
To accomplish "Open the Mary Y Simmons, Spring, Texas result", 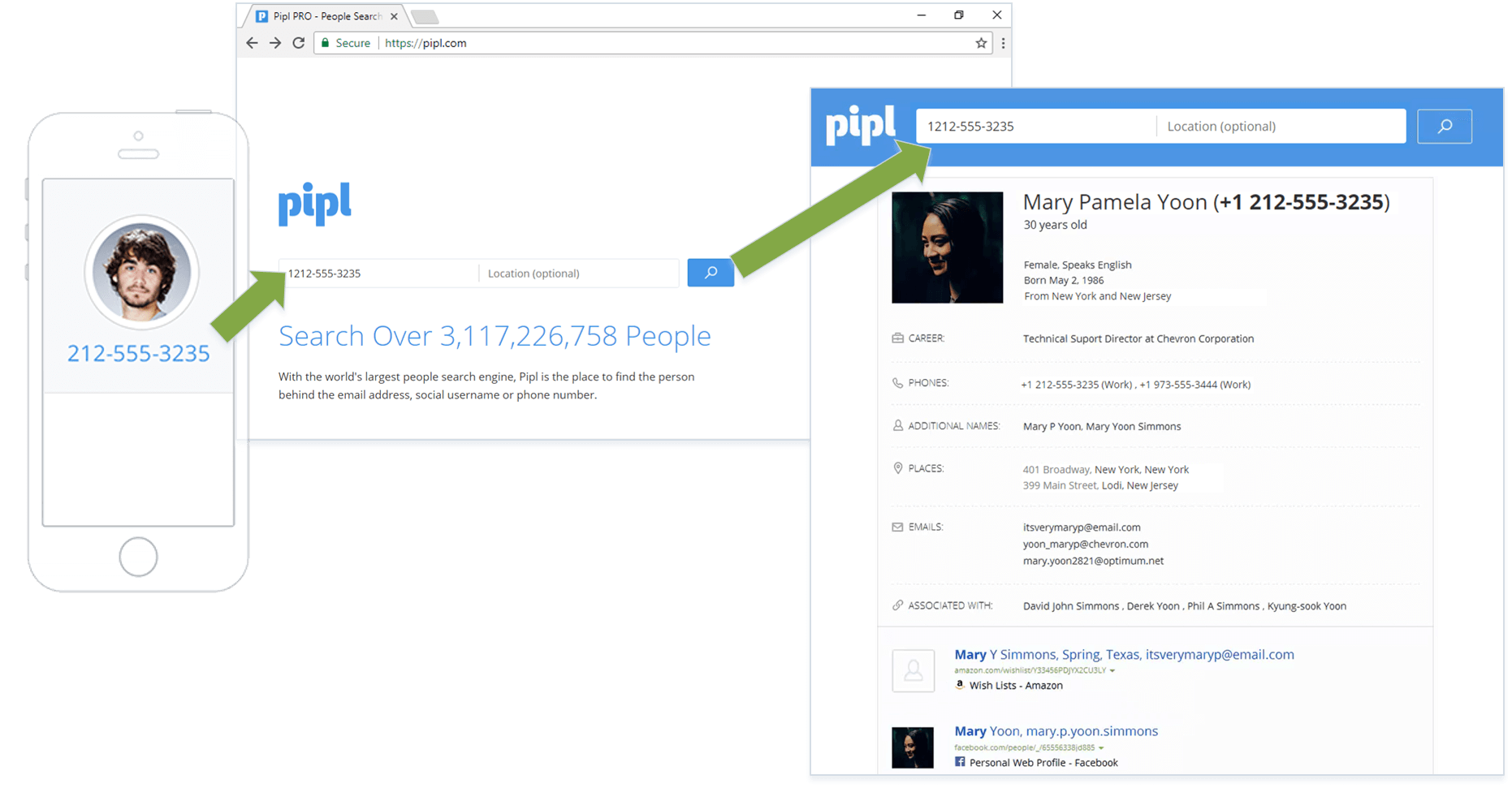I will click(1124, 654).
